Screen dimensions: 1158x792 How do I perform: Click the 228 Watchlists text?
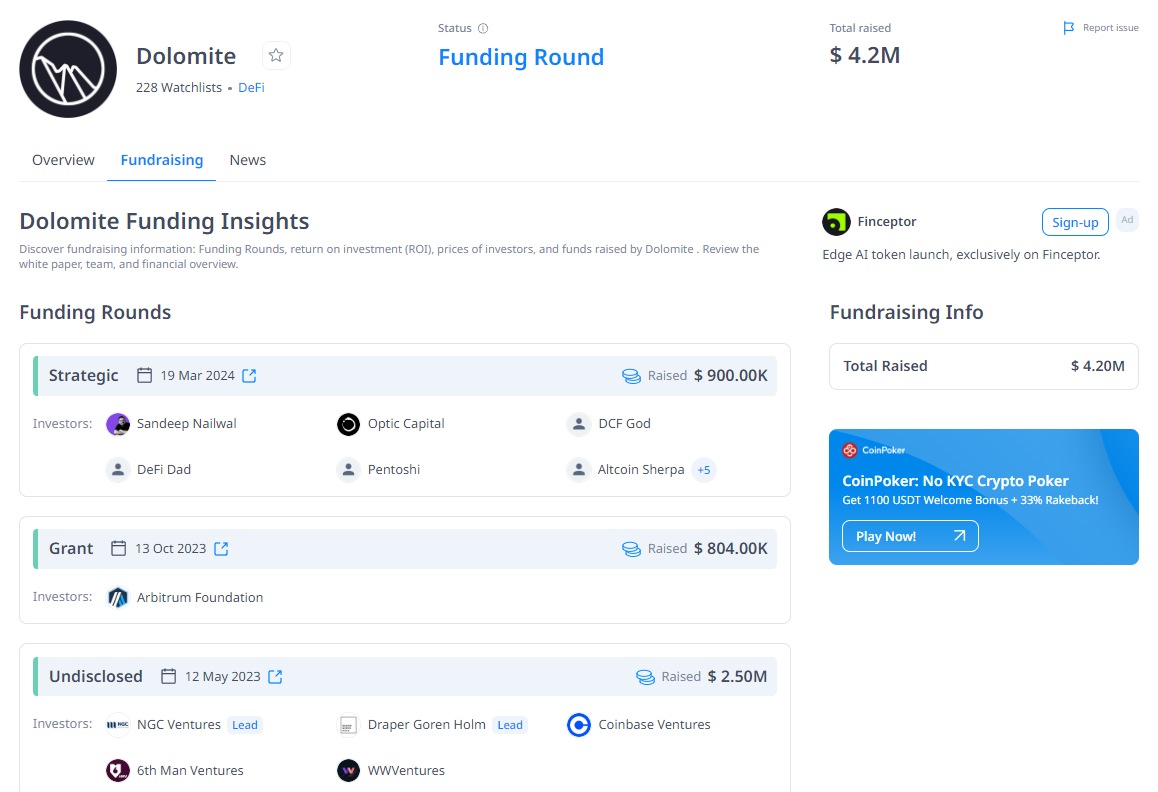pyautogui.click(x=179, y=87)
